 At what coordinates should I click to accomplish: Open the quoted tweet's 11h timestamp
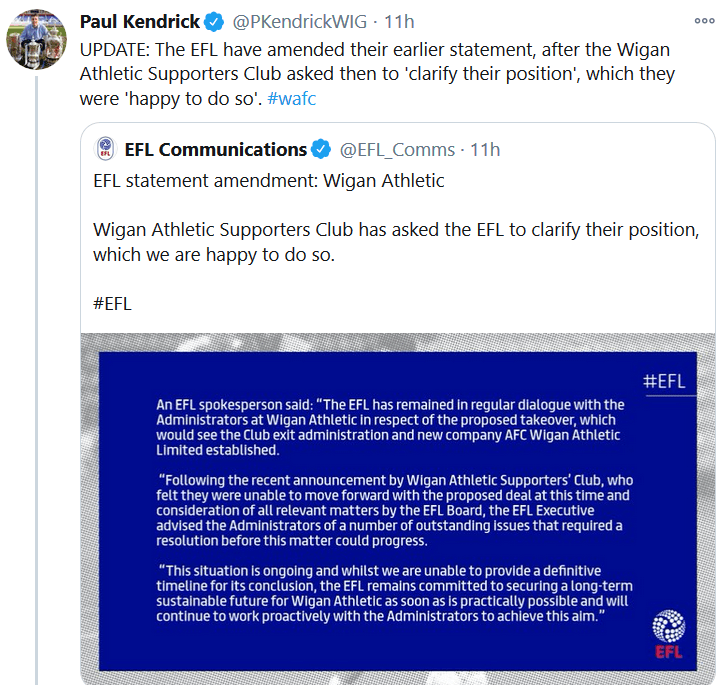point(485,150)
